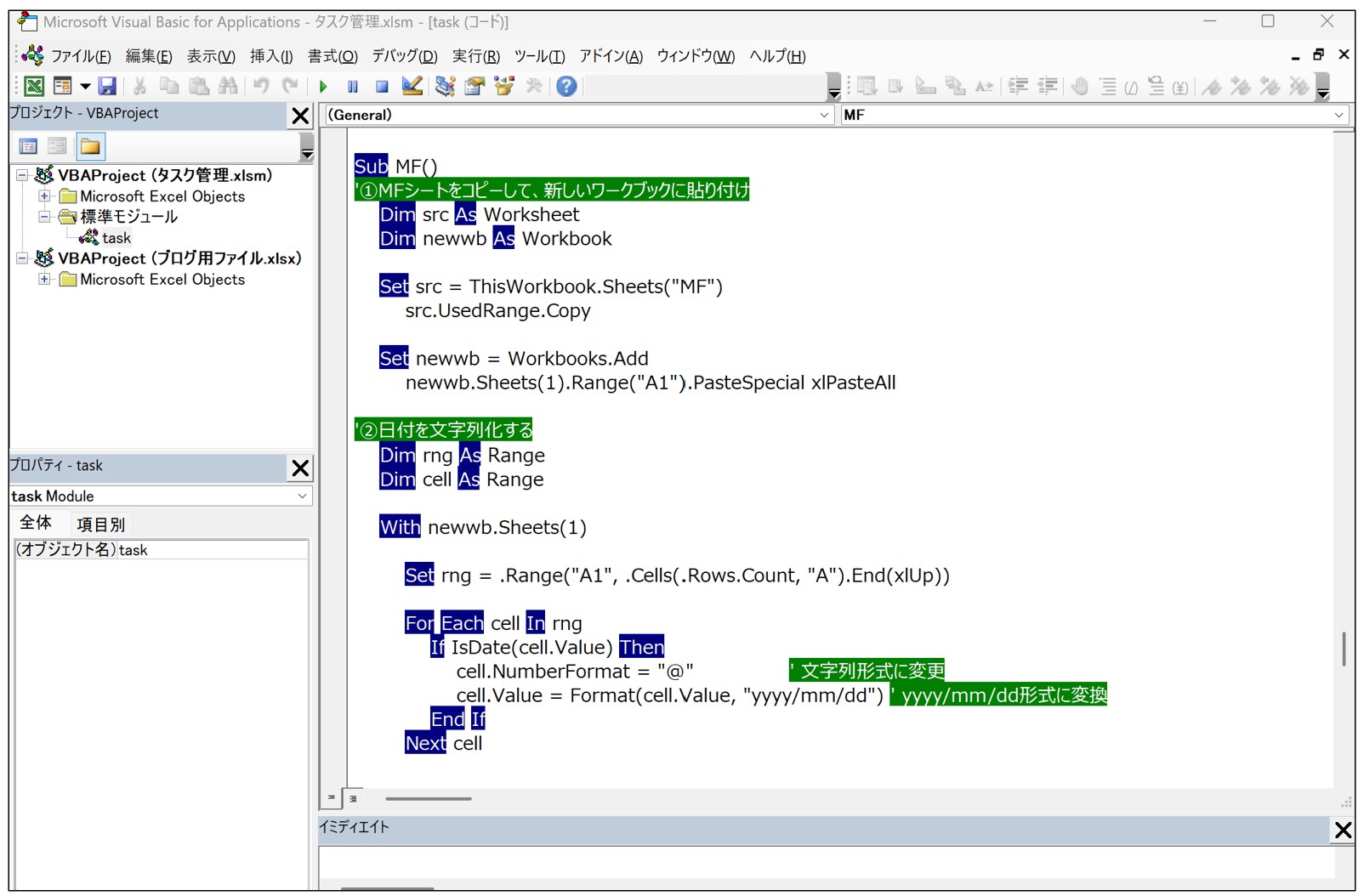This screenshot has height=896, width=1364.
Task: Collapse the 標準モジュール folder node
Action: tap(44, 217)
